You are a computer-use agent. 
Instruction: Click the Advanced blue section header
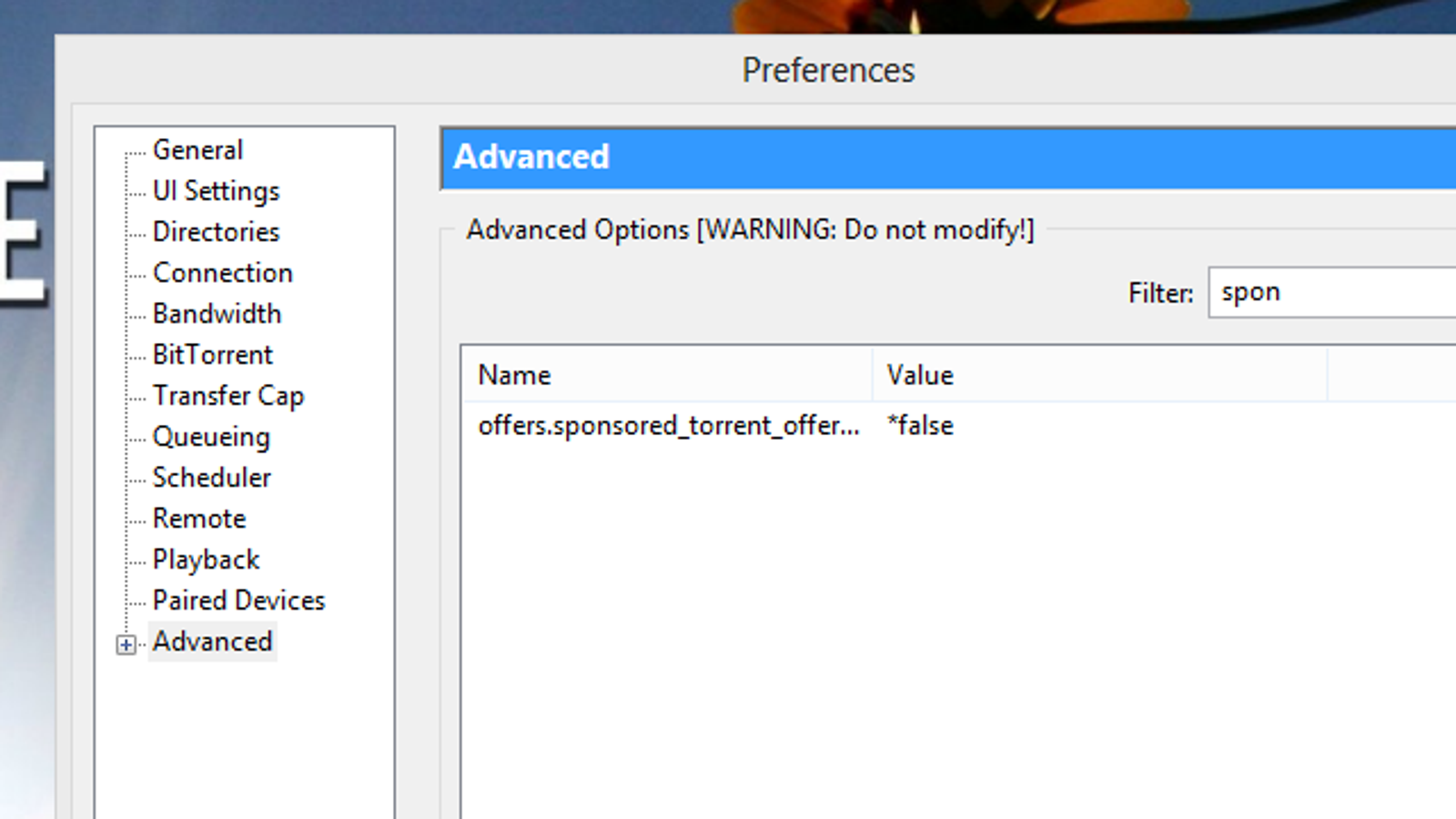[x=948, y=157]
